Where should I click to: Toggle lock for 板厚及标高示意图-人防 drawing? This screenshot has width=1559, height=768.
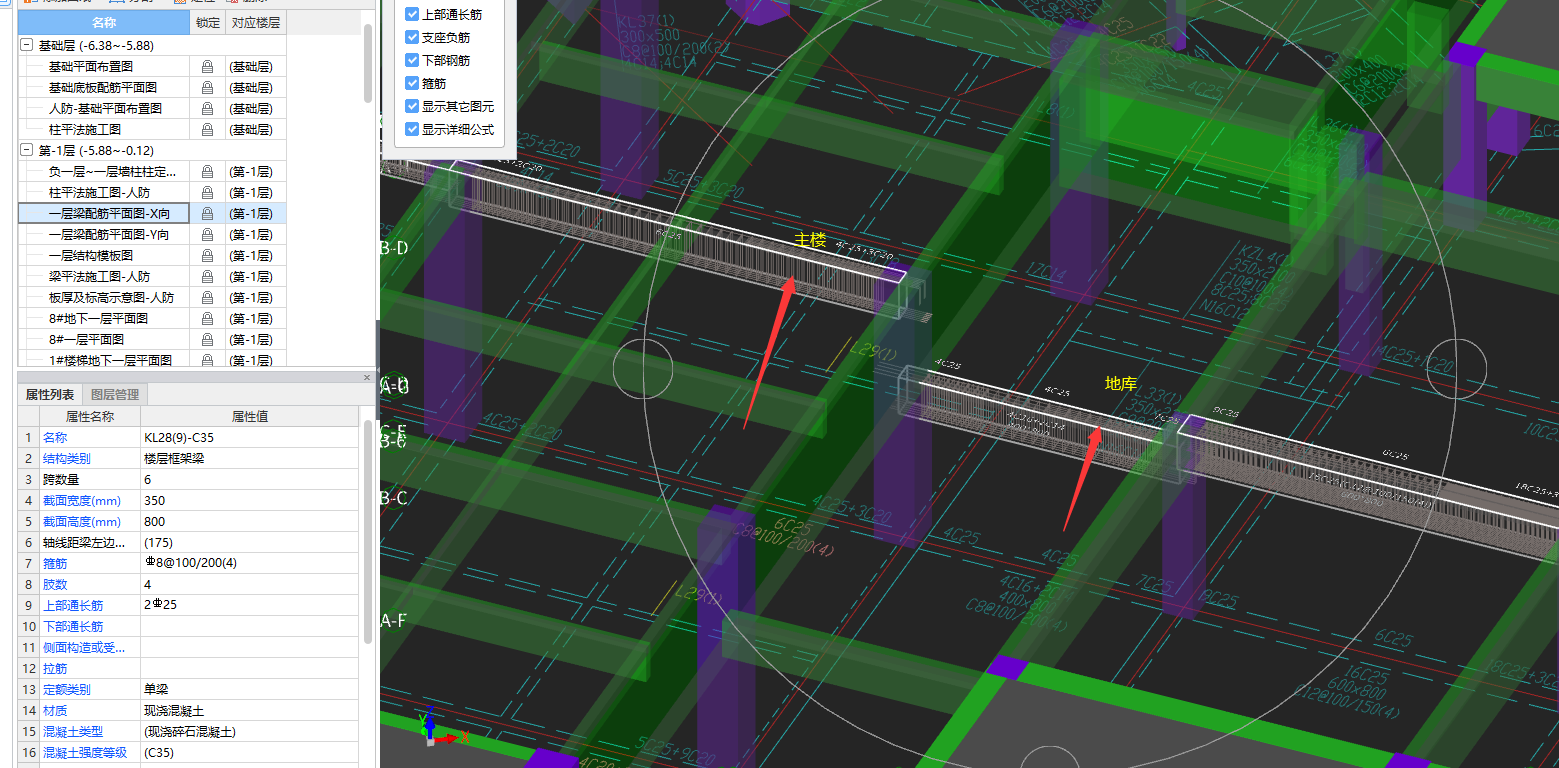207,297
